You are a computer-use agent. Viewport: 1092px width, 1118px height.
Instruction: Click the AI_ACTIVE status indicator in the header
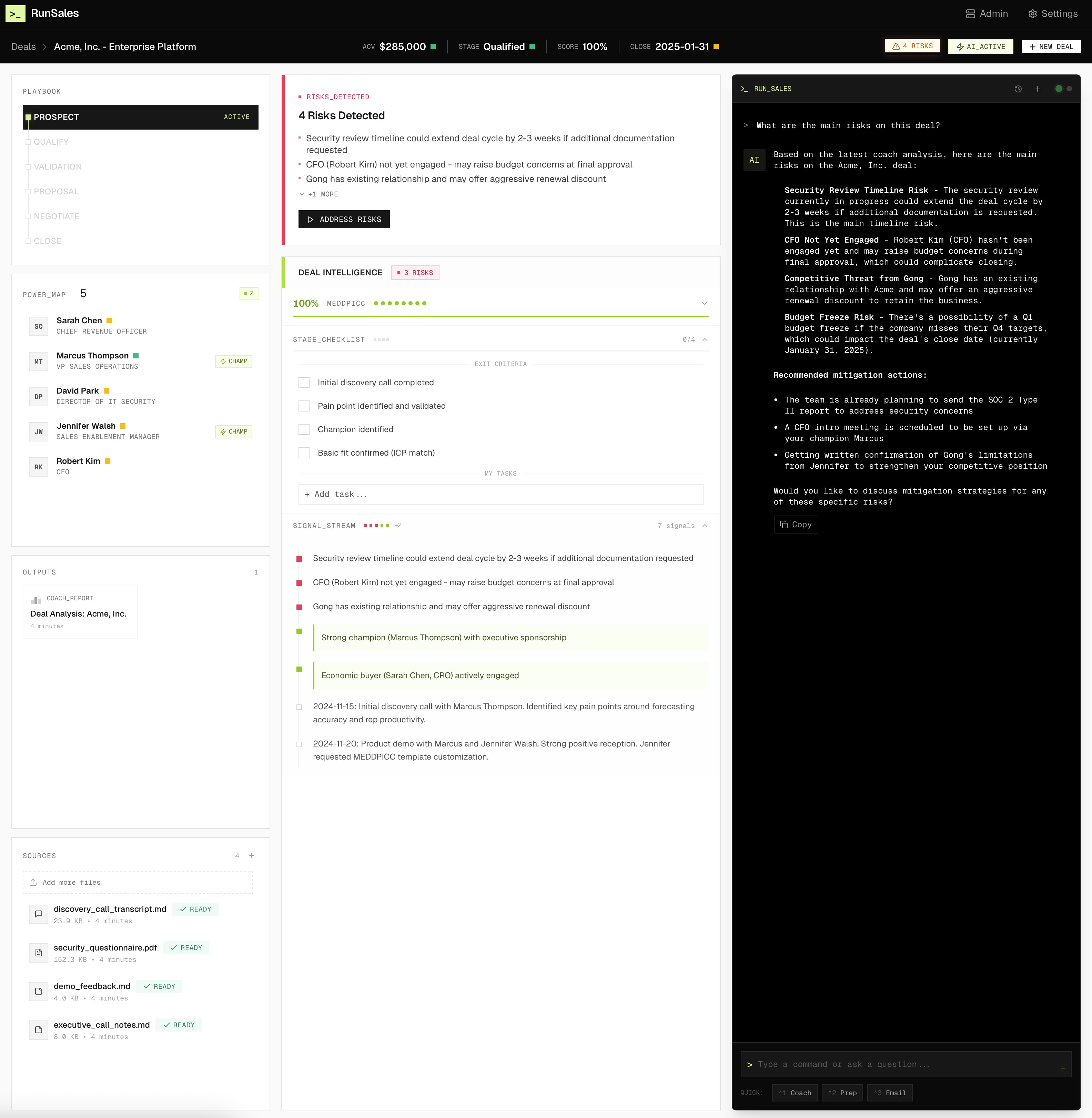(980, 47)
